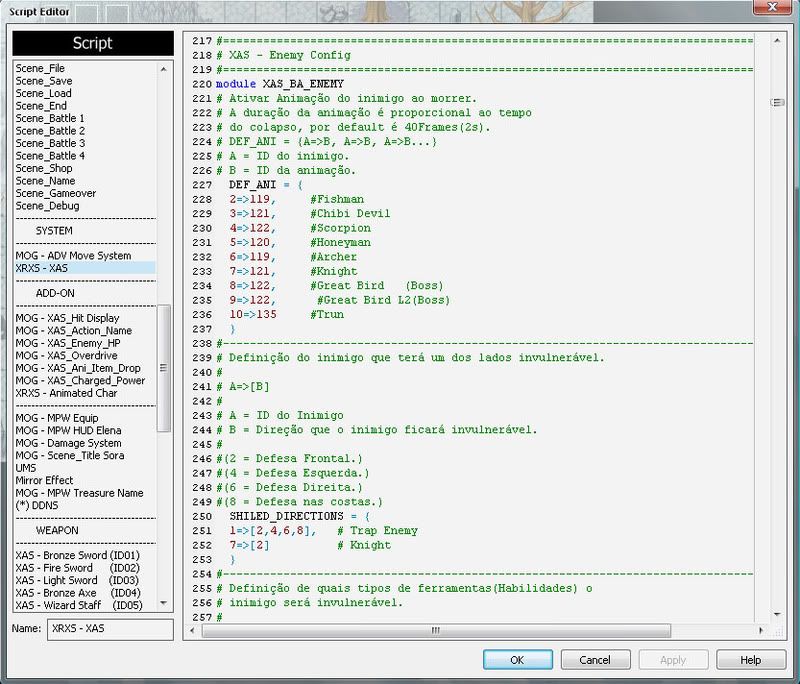800x684 pixels.
Task: Click the script Name text field
Action: [x=110, y=629]
